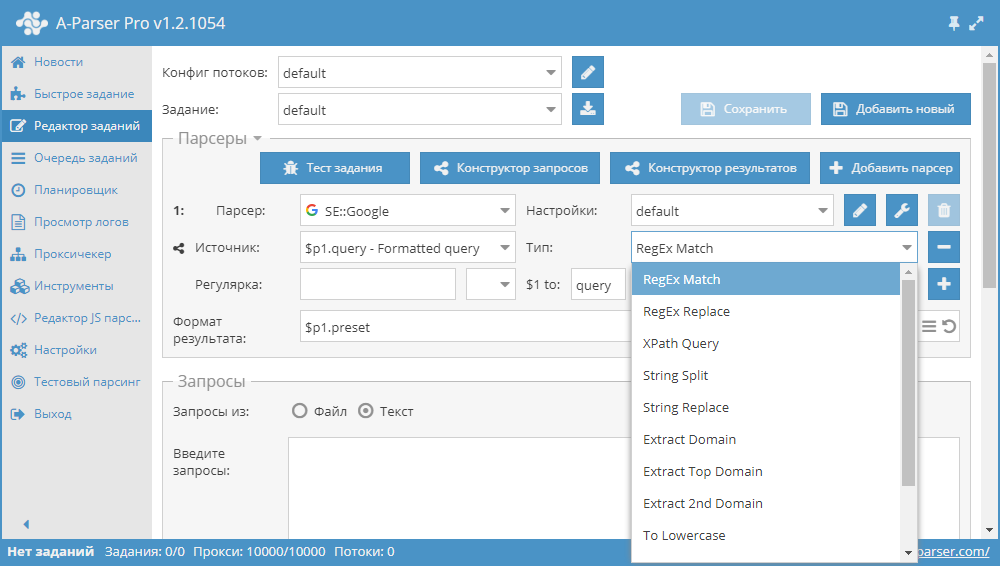
Task: Open Конструктор запросов
Action: point(510,168)
